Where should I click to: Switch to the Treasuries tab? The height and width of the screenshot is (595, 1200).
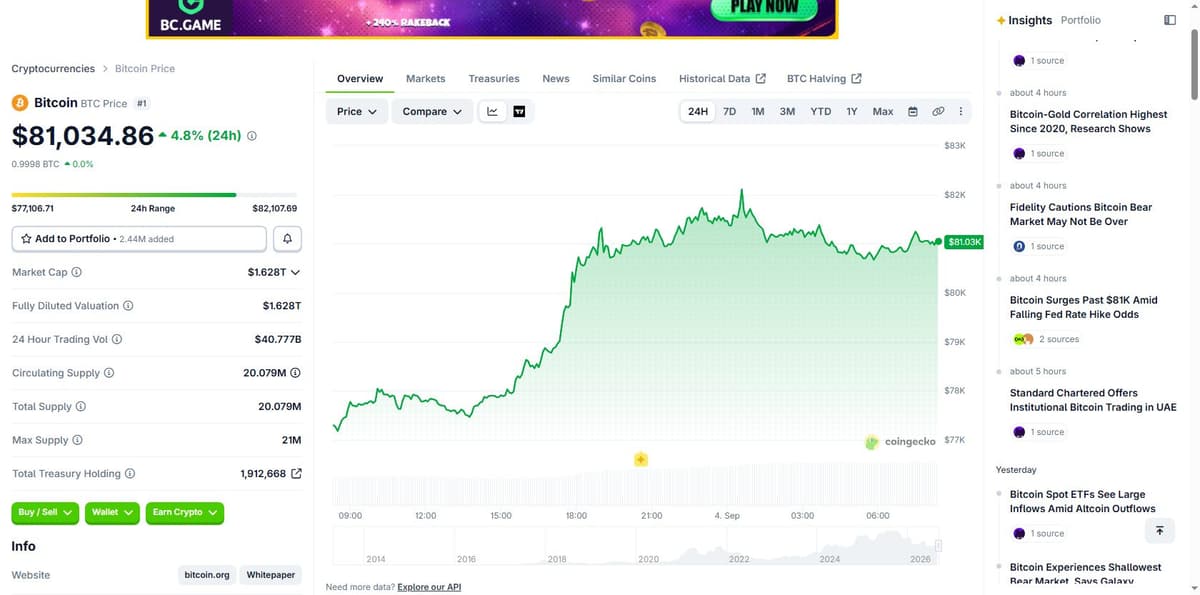[x=494, y=78]
